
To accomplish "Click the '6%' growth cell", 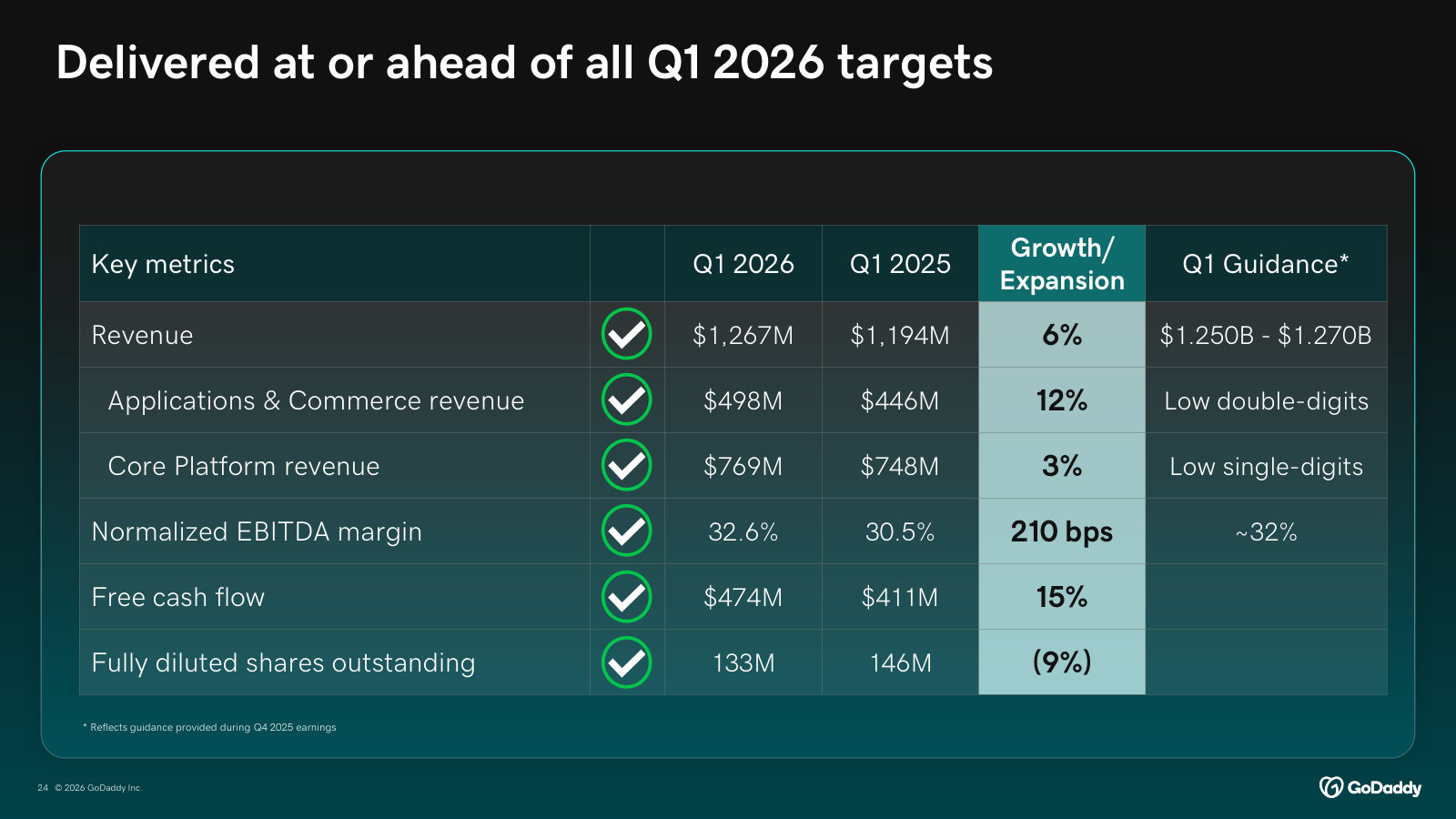I will coord(1062,335).
